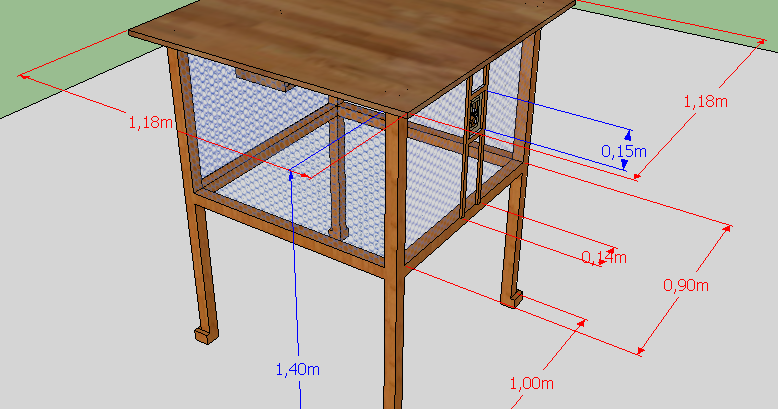Select the front corner leg of the cage

[394, 263]
